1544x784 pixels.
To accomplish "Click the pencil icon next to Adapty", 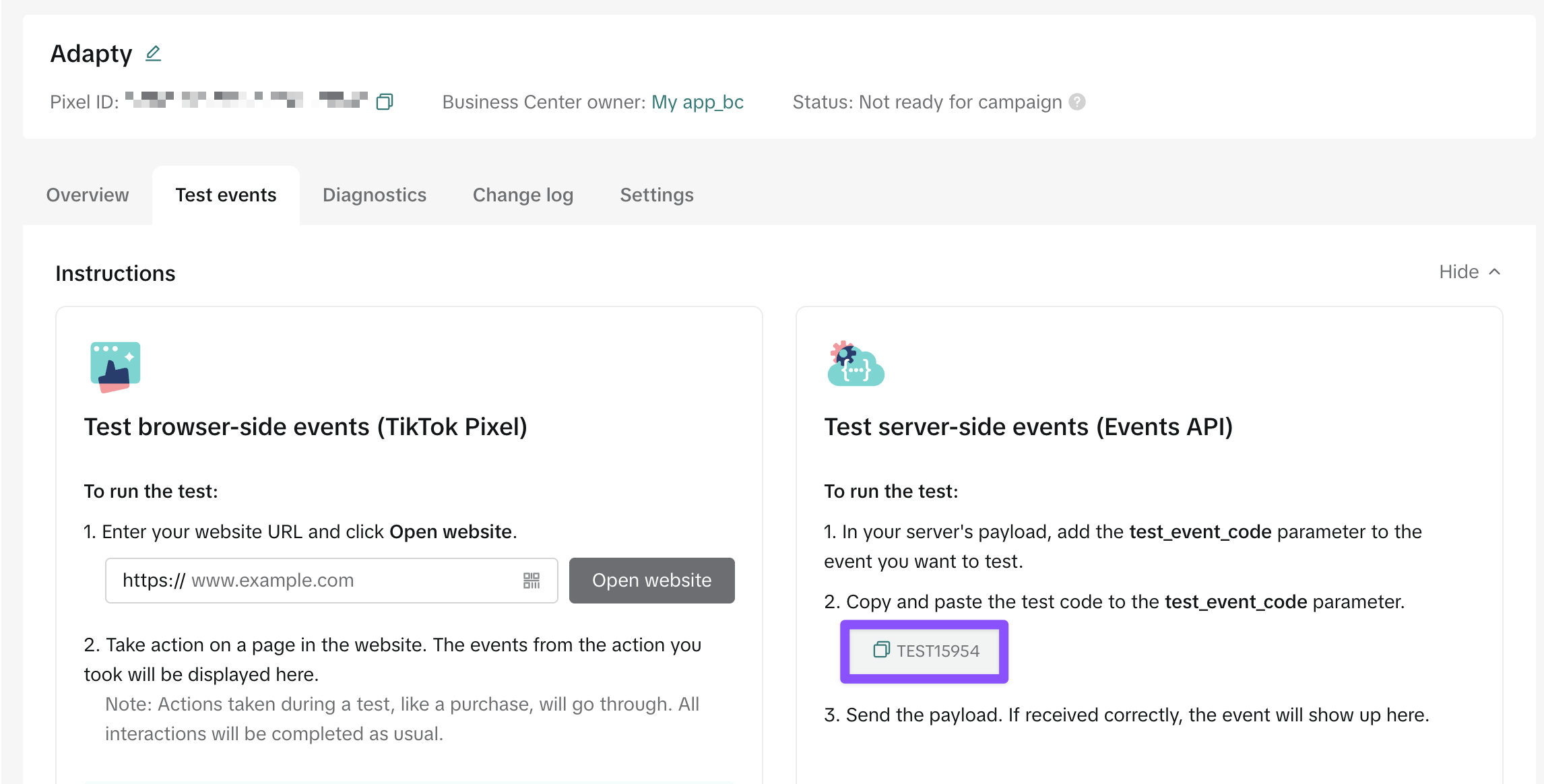I will [154, 53].
